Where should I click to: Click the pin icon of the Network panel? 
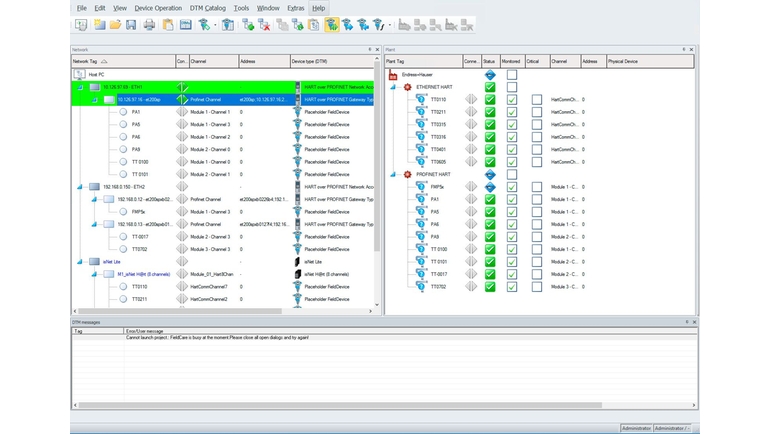point(370,50)
